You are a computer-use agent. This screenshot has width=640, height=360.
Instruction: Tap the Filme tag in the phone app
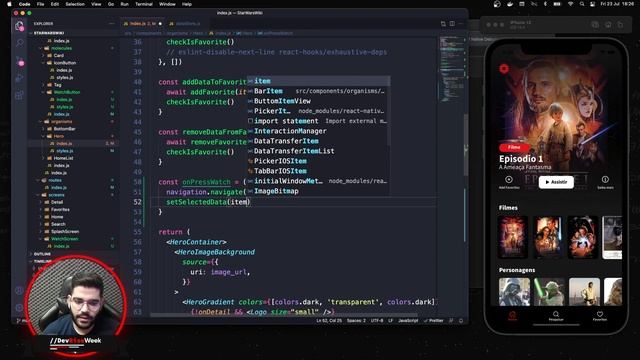click(x=514, y=147)
